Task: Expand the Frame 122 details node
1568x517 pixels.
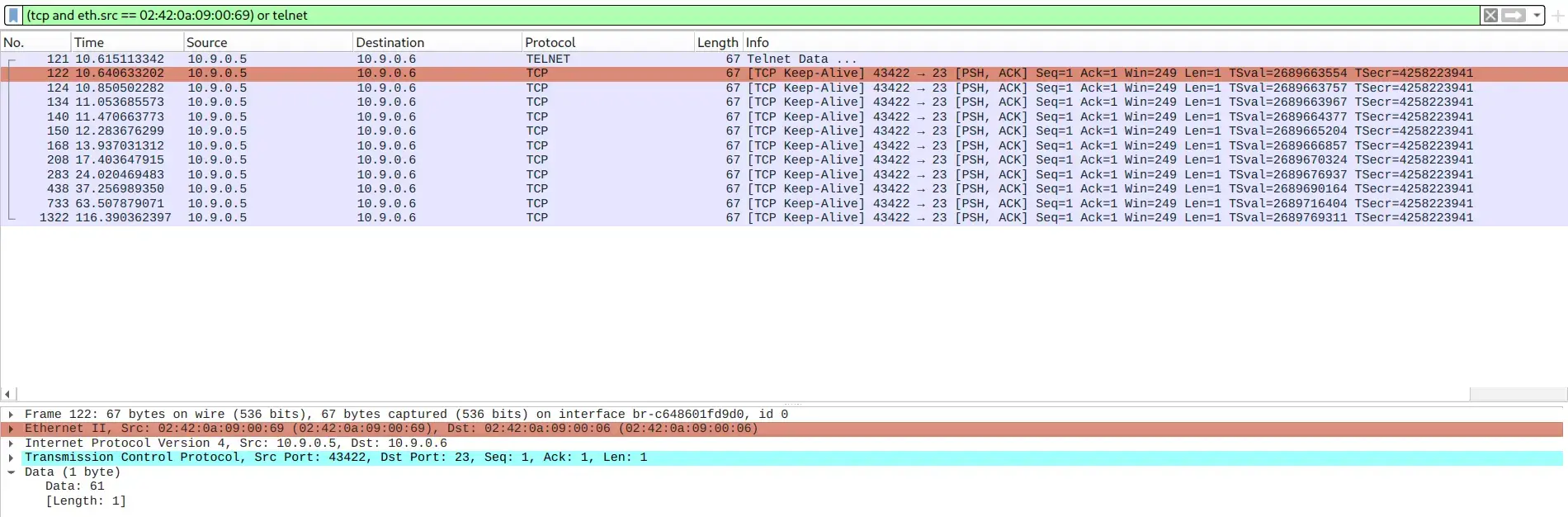Action: point(11,415)
